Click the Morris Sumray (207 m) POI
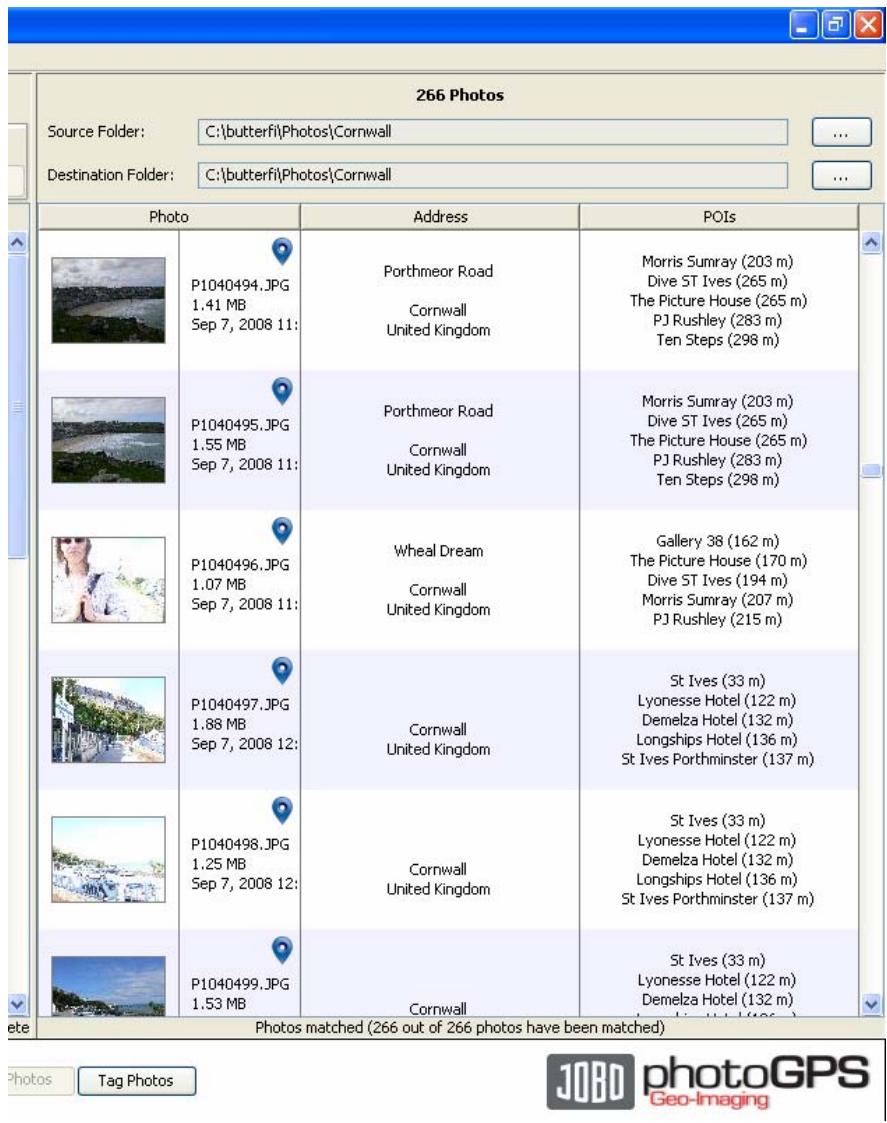 [717, 600]
